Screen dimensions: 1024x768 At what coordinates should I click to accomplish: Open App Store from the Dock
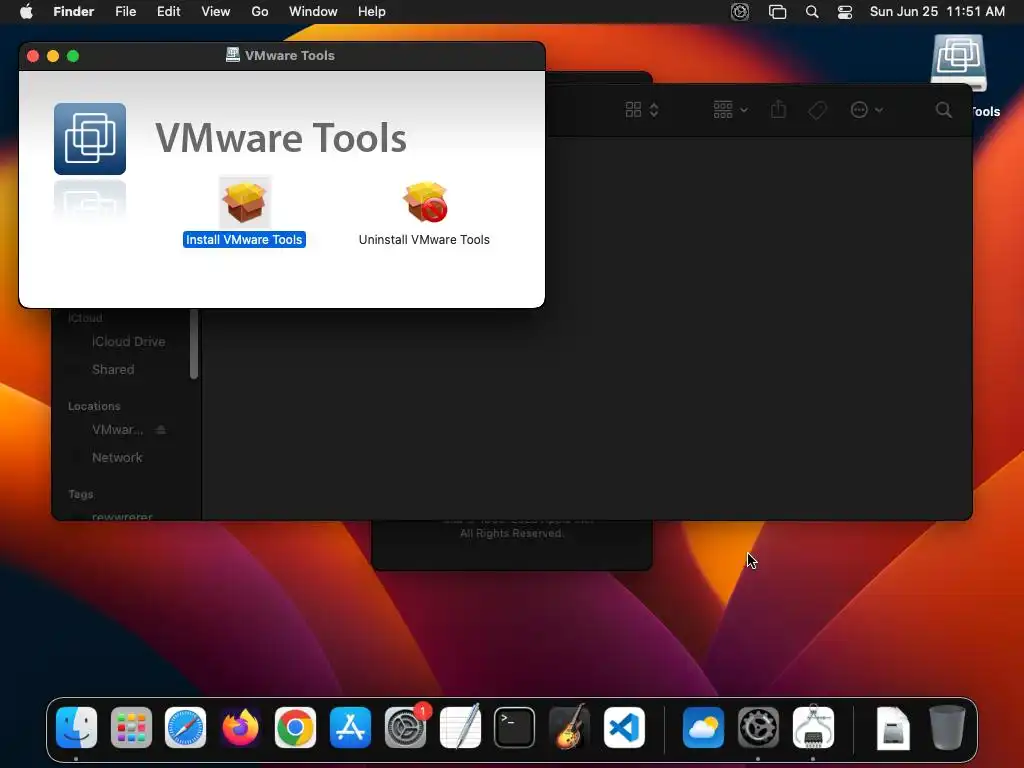pos(350,727)
